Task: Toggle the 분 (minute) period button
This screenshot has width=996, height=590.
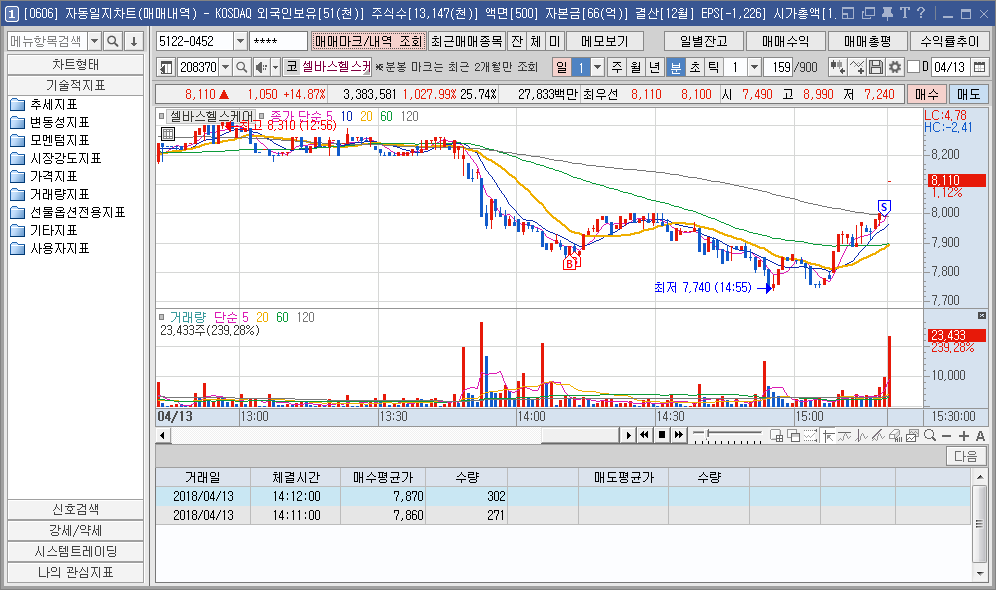Action: tap(675, 67)
